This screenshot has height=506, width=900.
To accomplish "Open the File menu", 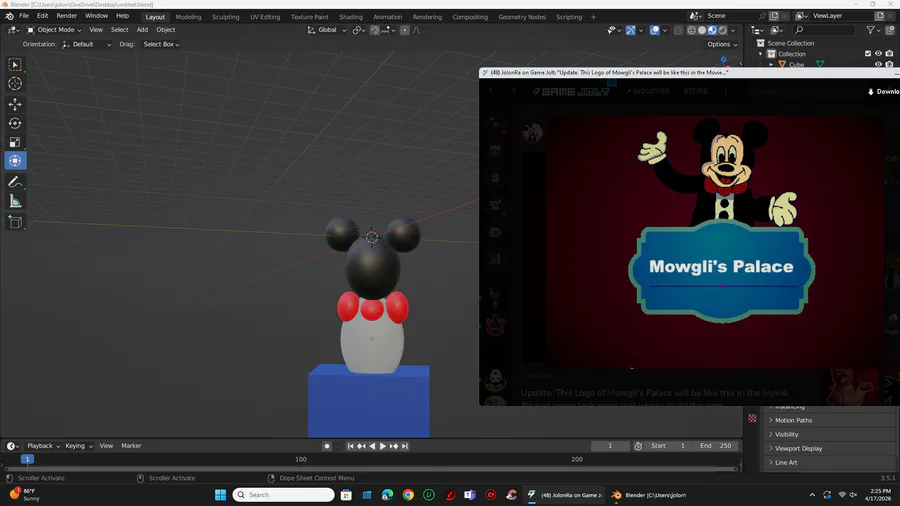I will pyautogui.click(x=24, y=16).
